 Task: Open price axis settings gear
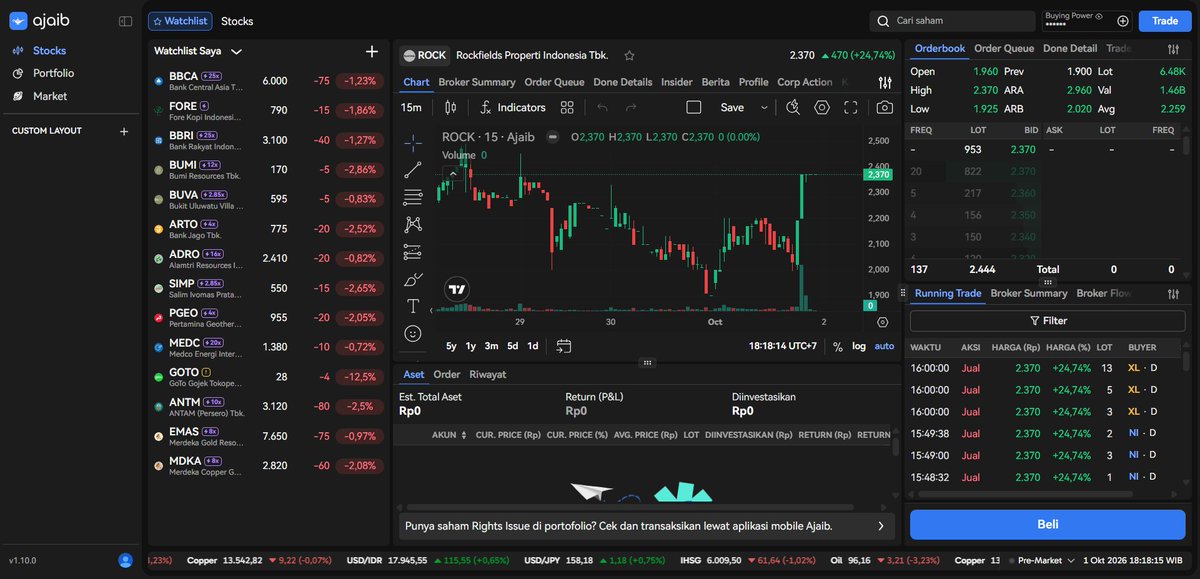(882, 322)
